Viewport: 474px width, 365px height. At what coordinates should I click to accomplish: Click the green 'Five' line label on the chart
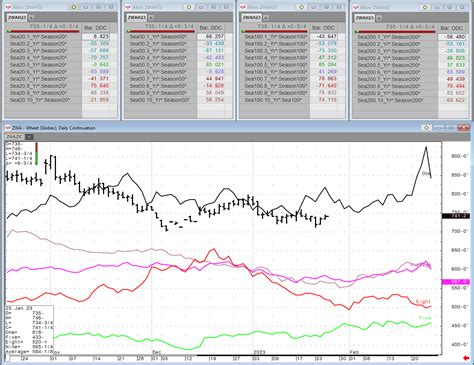425,318
